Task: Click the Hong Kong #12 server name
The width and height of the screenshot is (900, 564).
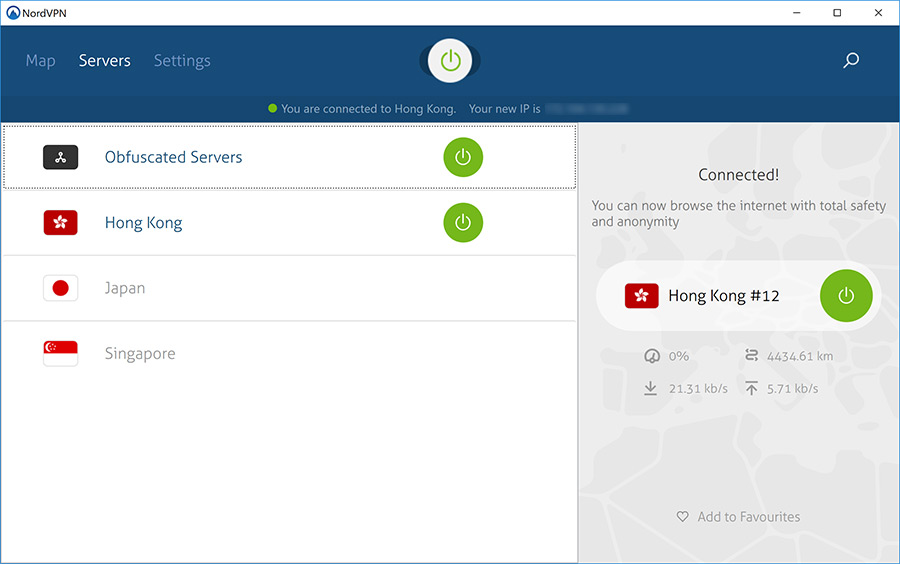Action: [x=724, y=295]
